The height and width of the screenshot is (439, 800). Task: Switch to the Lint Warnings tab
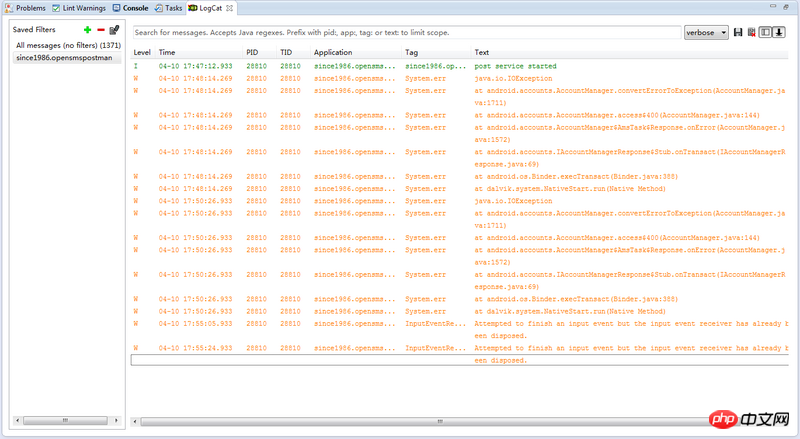[x=79, y=8]
